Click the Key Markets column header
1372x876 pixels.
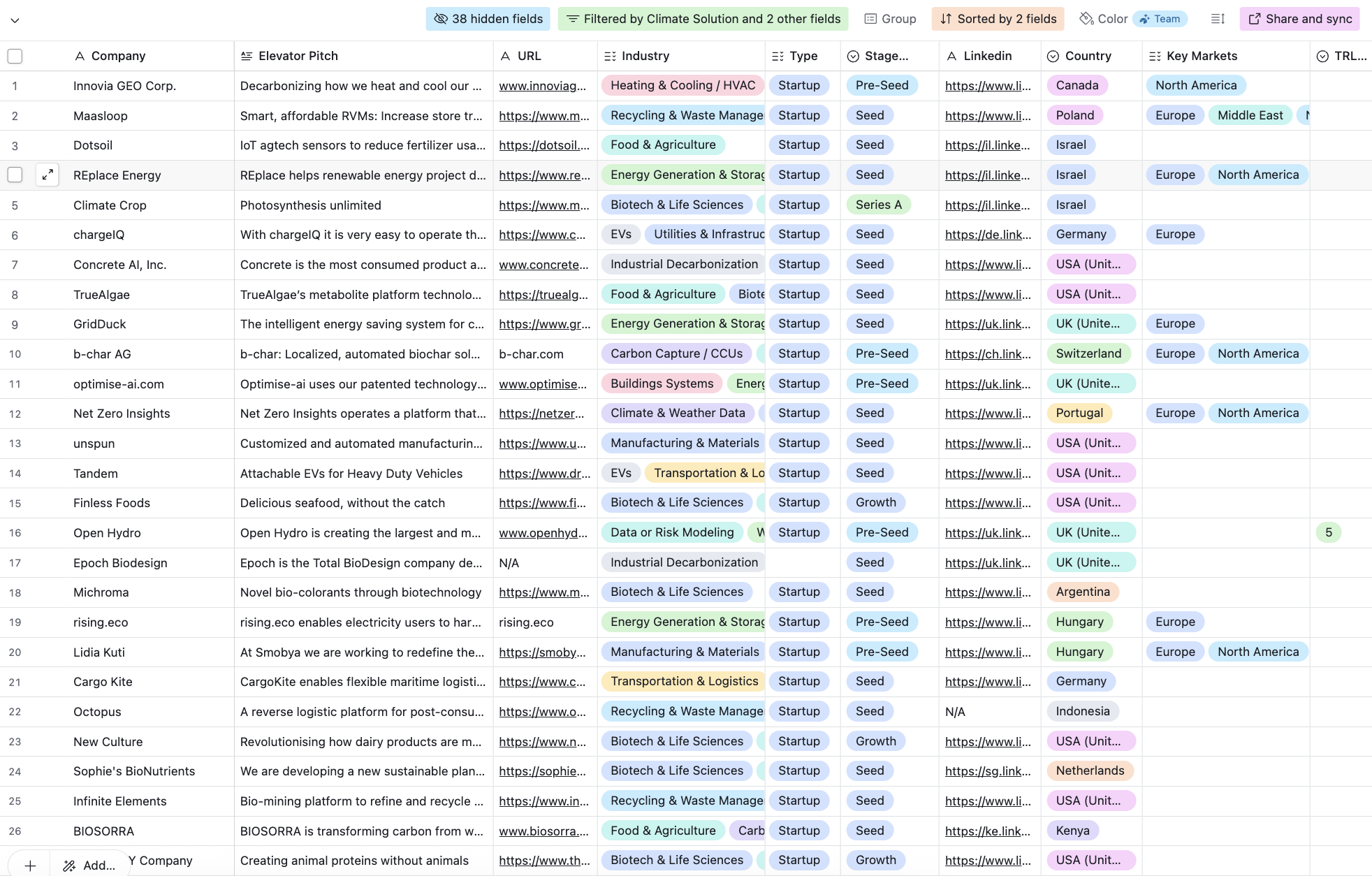[1226, 56]
